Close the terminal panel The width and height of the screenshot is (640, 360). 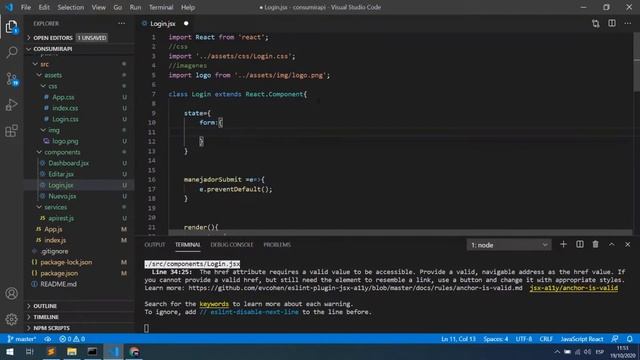click(627, 244)
